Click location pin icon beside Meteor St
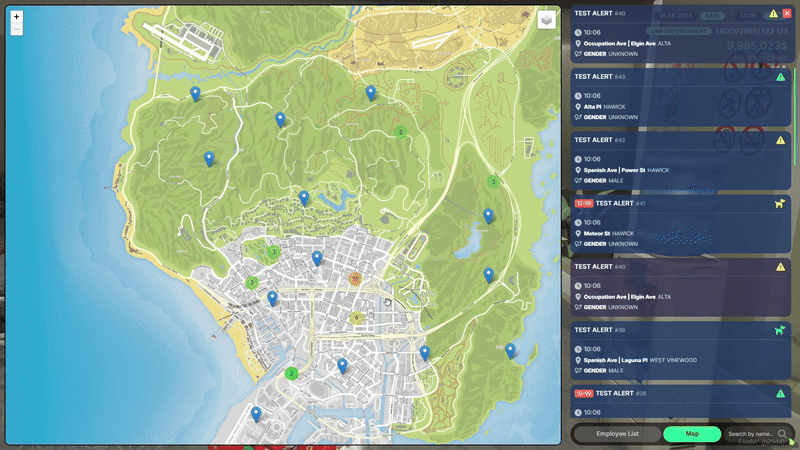Screen dimensions: 800x450 point(578,234)
